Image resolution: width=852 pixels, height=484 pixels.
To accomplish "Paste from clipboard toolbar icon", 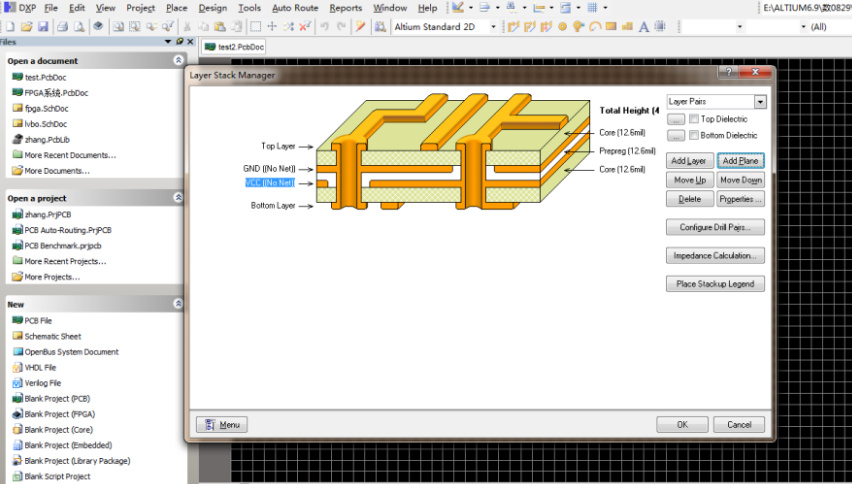I will pos(220,27).
